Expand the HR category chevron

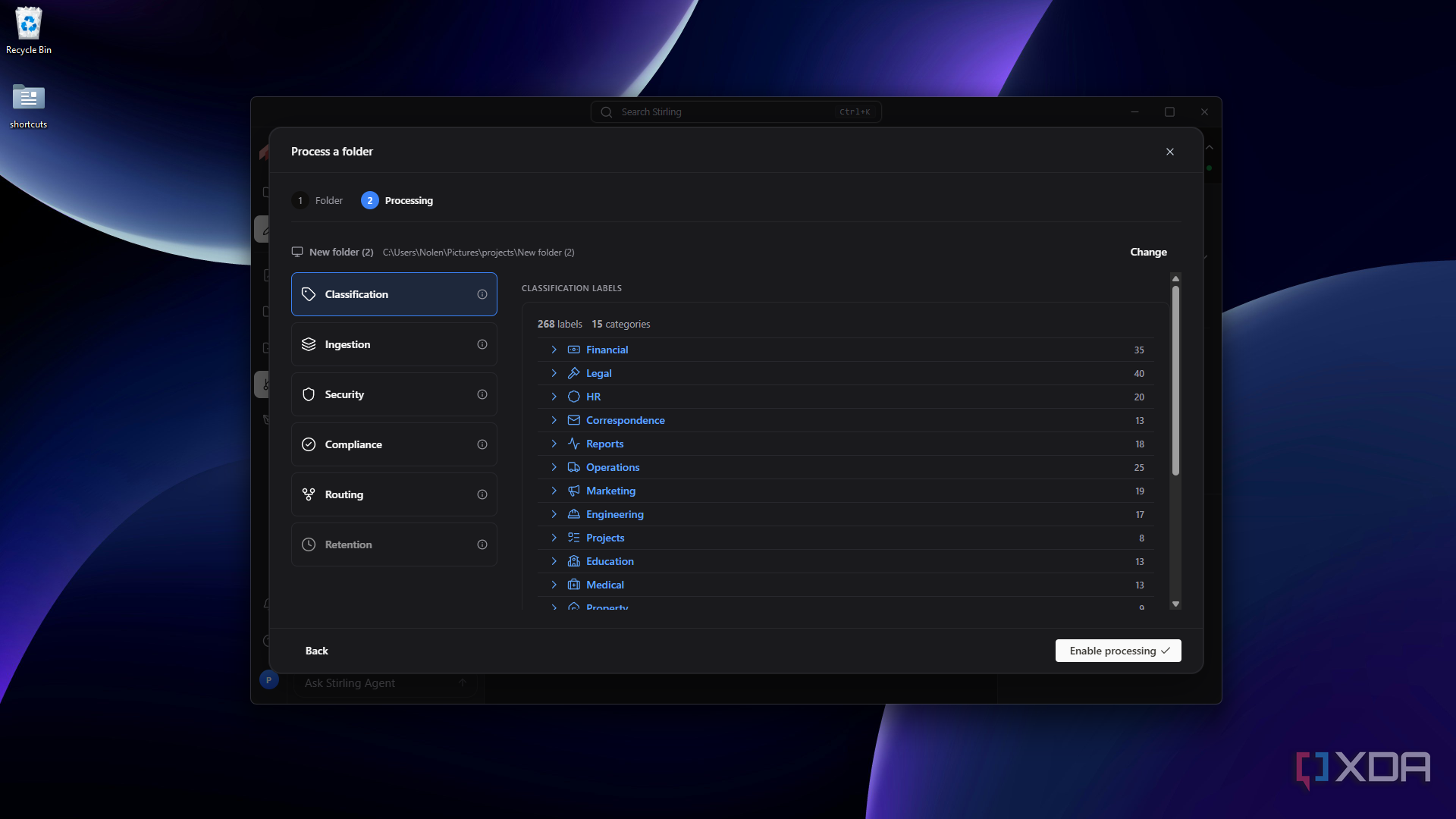coord(554,397)
